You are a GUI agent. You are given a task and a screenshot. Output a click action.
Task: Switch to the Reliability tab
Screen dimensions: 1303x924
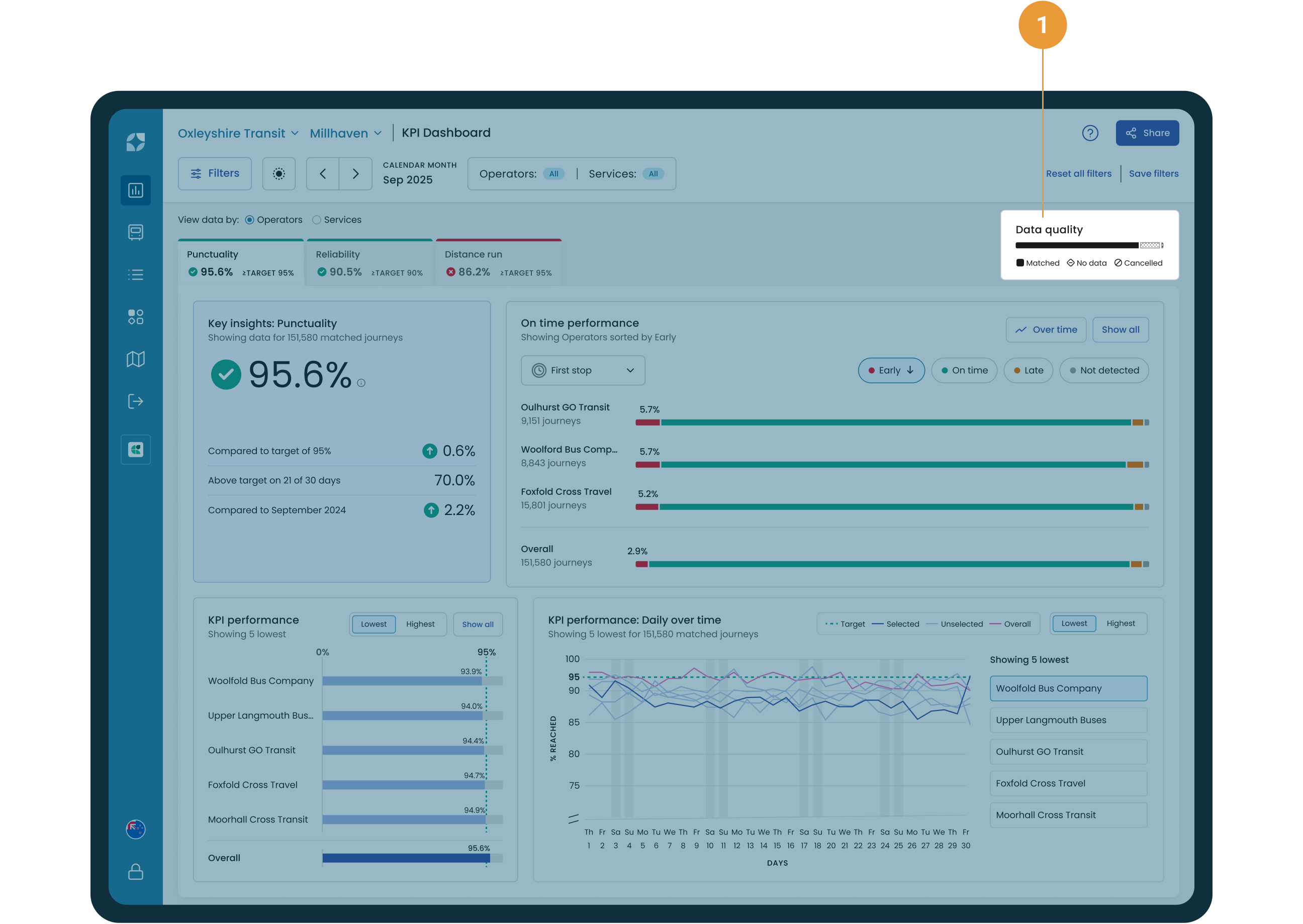pos(370,263)
